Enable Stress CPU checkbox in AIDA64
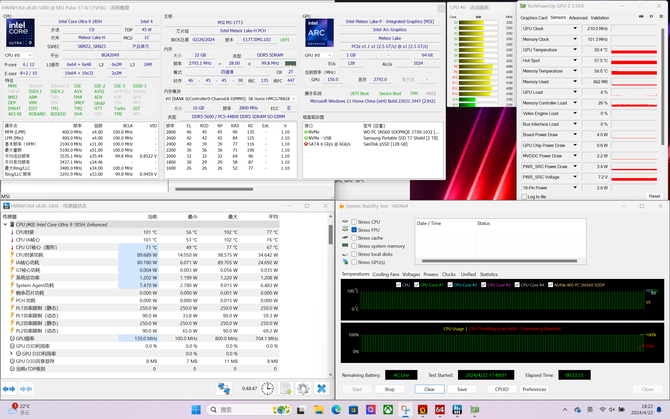The width and height of the screenshot is (670, 419). (x=354, y=222)
